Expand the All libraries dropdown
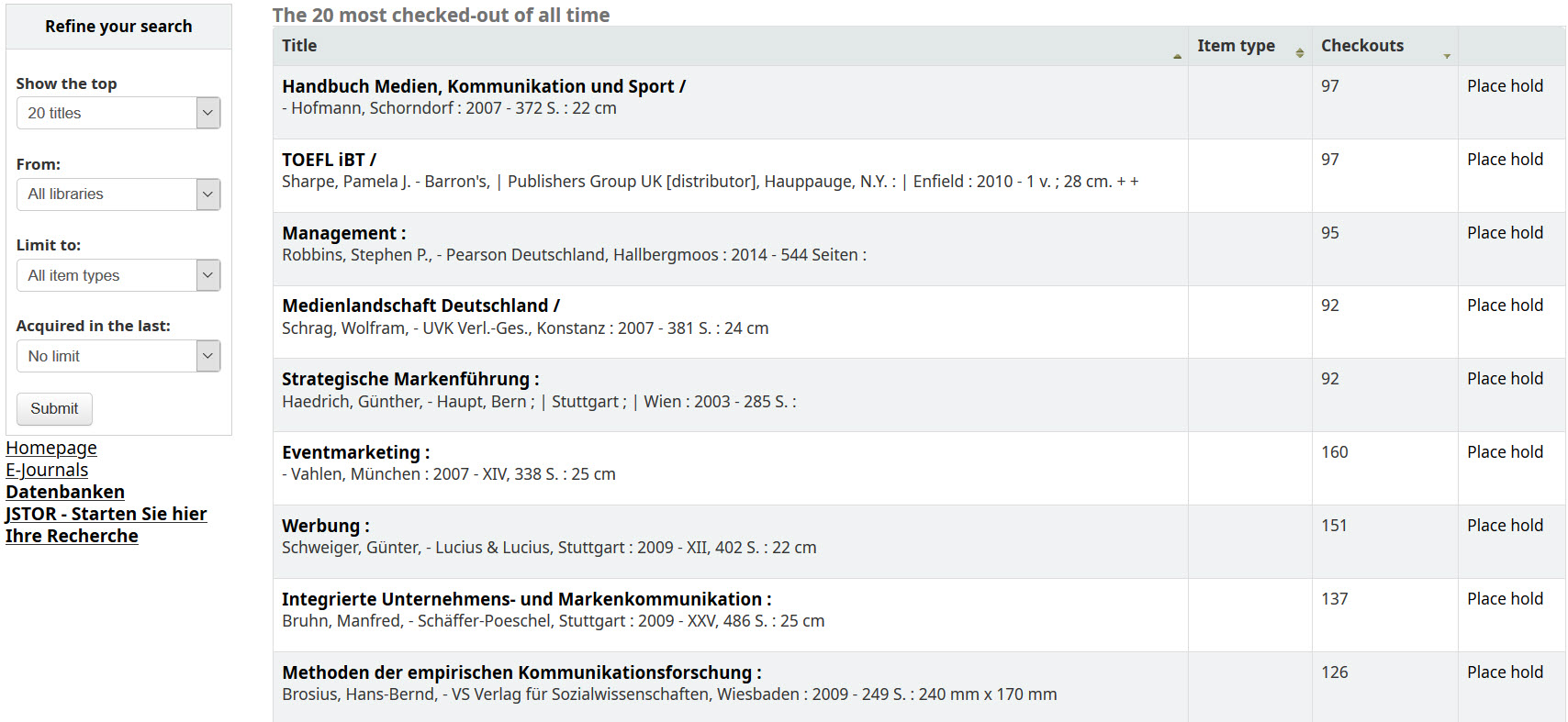Image resolution: width=1568 pixels, height=722 pixels. click(x=118, y=194)
